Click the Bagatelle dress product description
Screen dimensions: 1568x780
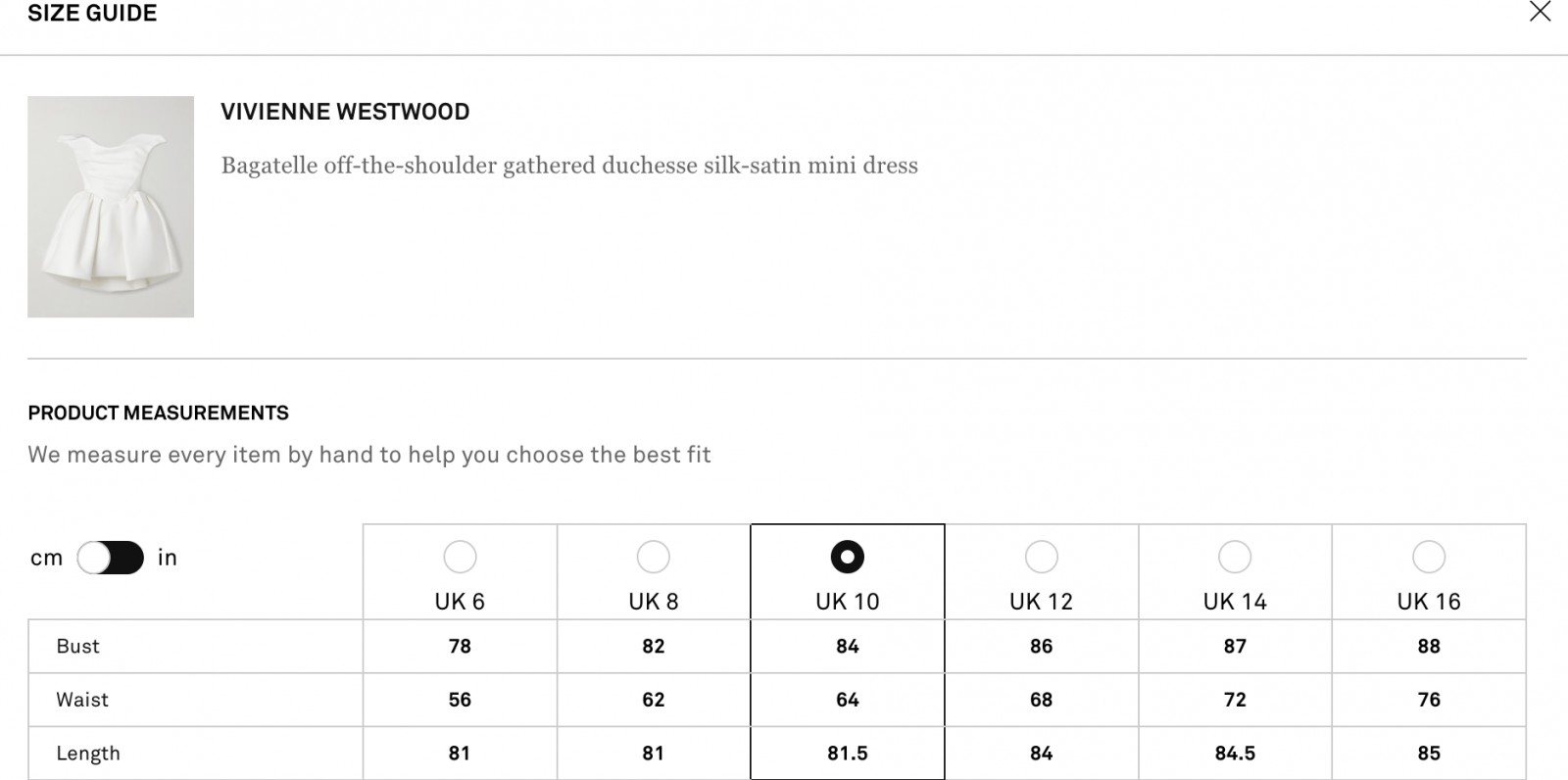569,166
